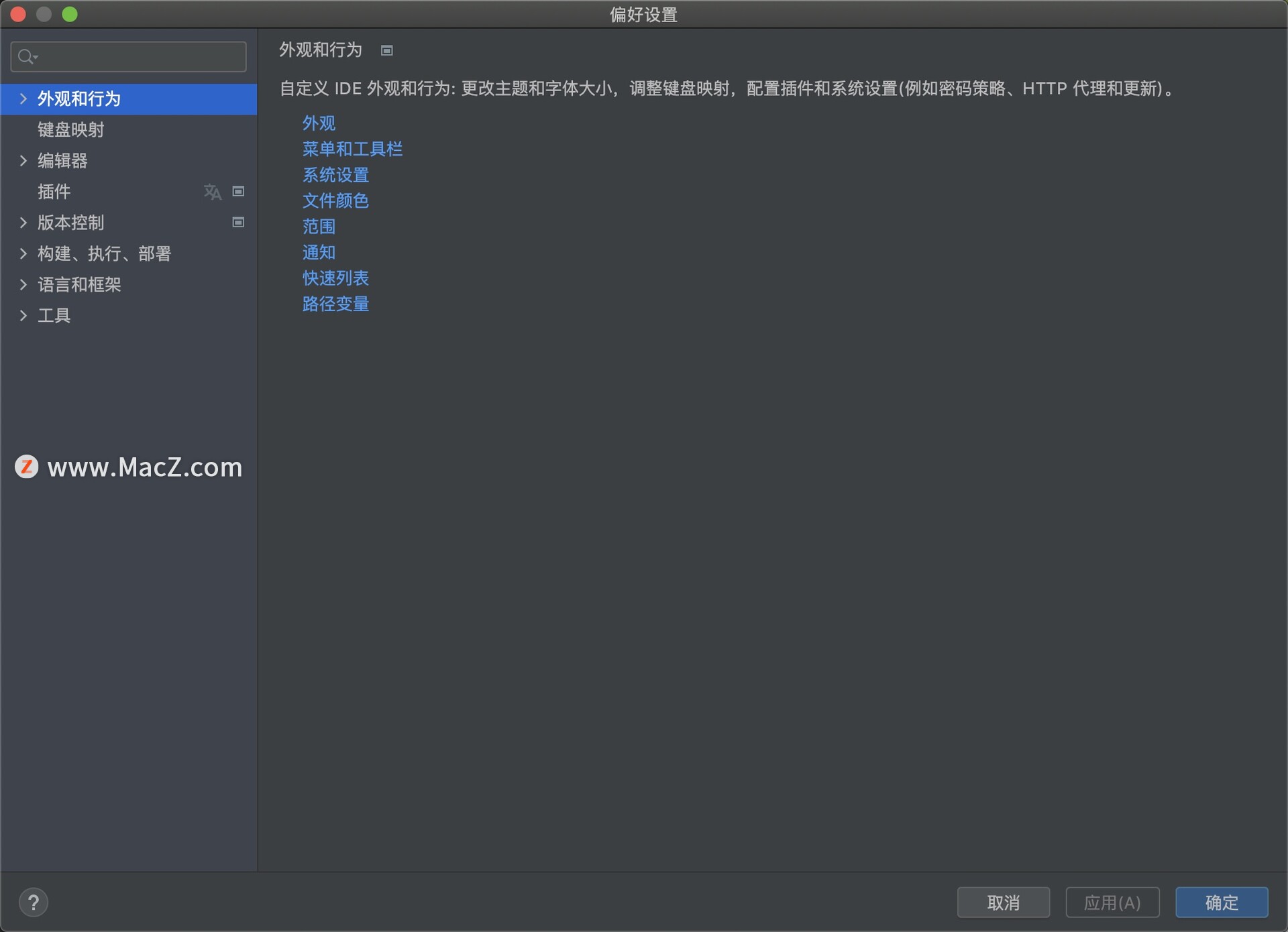Open the 范围 link

coord(319,227)
